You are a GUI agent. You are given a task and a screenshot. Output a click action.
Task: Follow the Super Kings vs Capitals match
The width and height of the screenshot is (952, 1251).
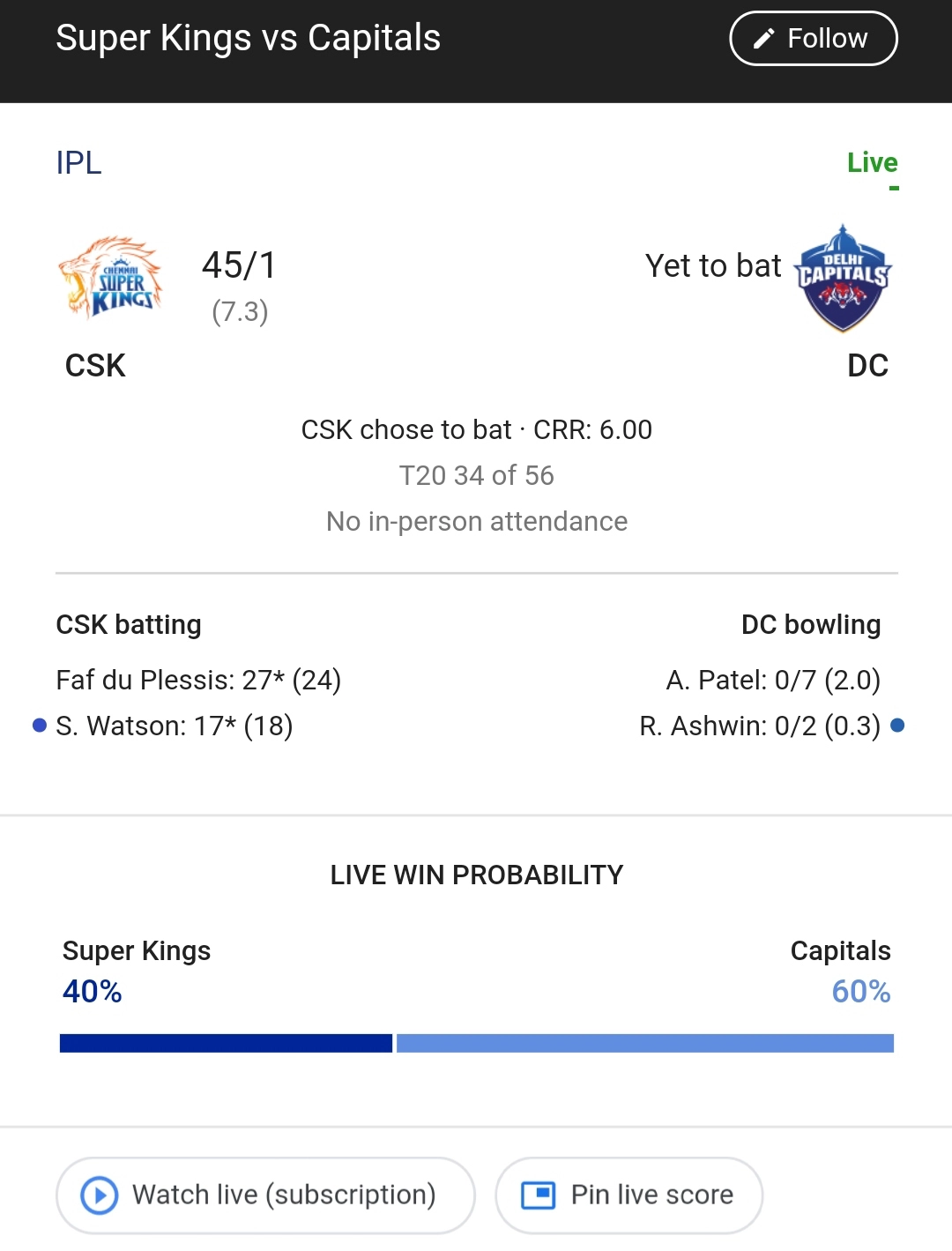(813, 39)
